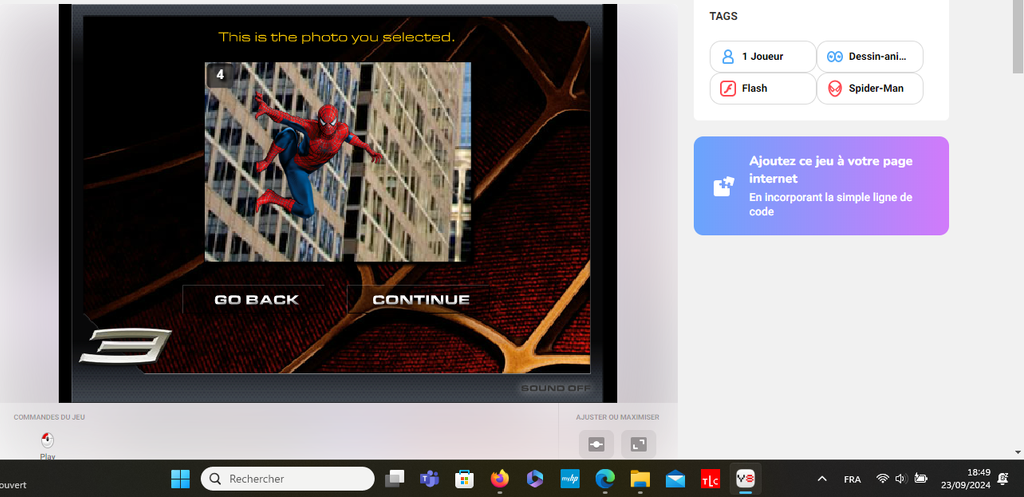Click the page vertical scrollbar thumb
The height and width of the screenshot is (497, 1024).
1018,39
